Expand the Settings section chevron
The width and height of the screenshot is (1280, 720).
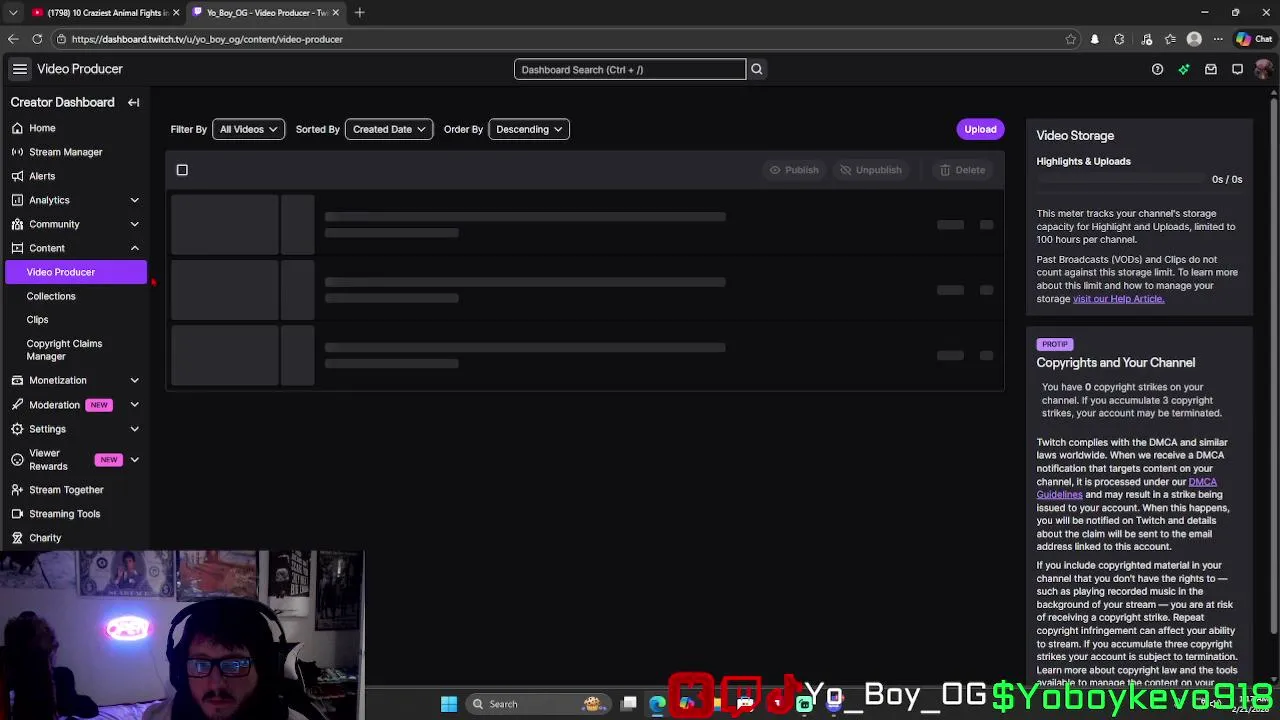coord(134,429)
